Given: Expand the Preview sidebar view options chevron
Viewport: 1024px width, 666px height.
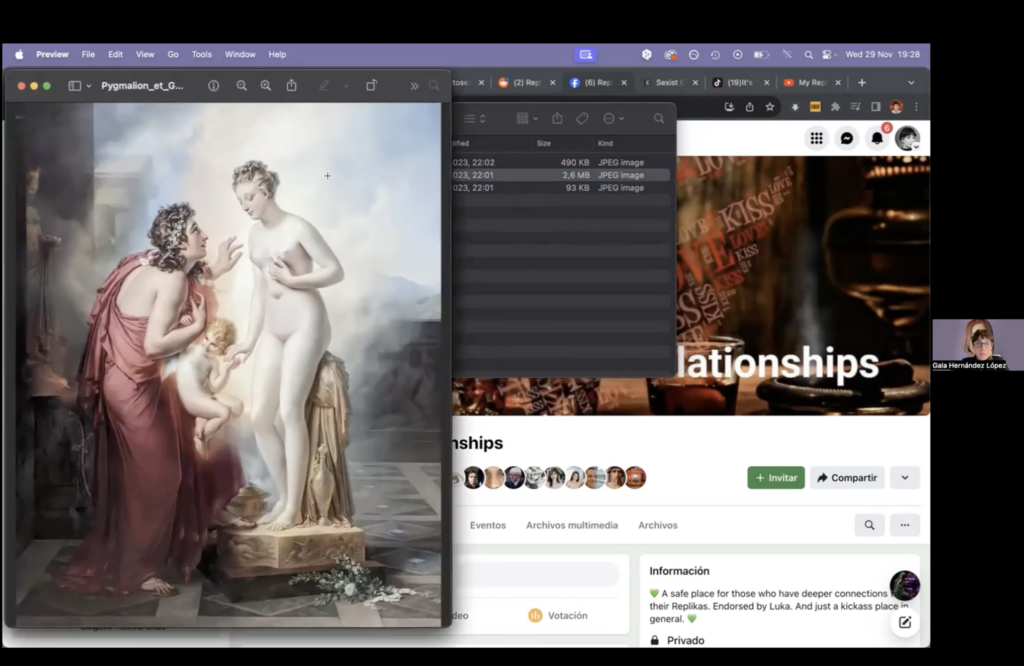Looking at the screenshot, I should coord(89,86).
